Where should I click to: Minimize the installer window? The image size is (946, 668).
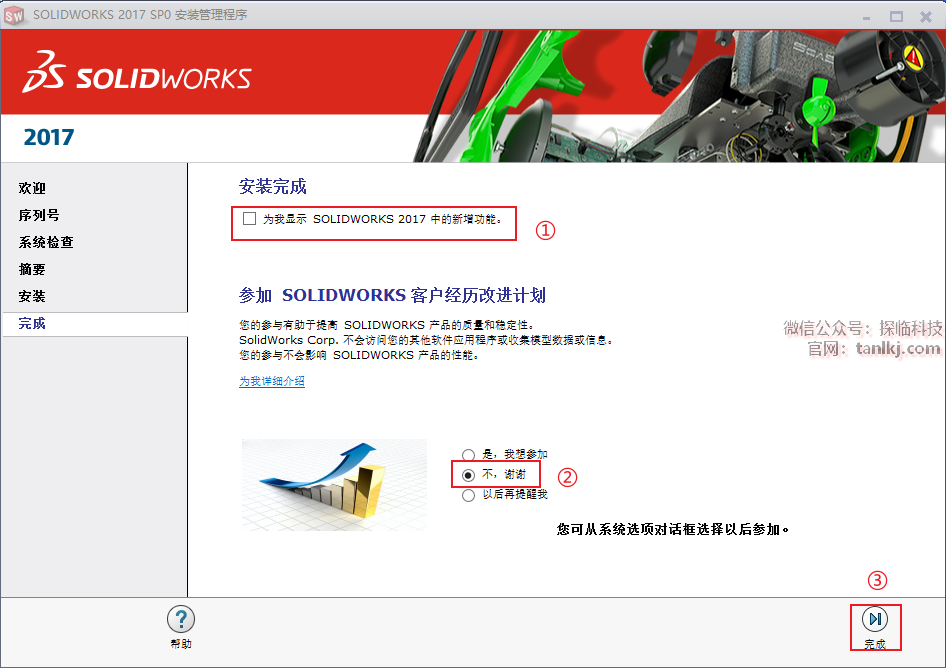pyautogui.click(x=866, y=17)
